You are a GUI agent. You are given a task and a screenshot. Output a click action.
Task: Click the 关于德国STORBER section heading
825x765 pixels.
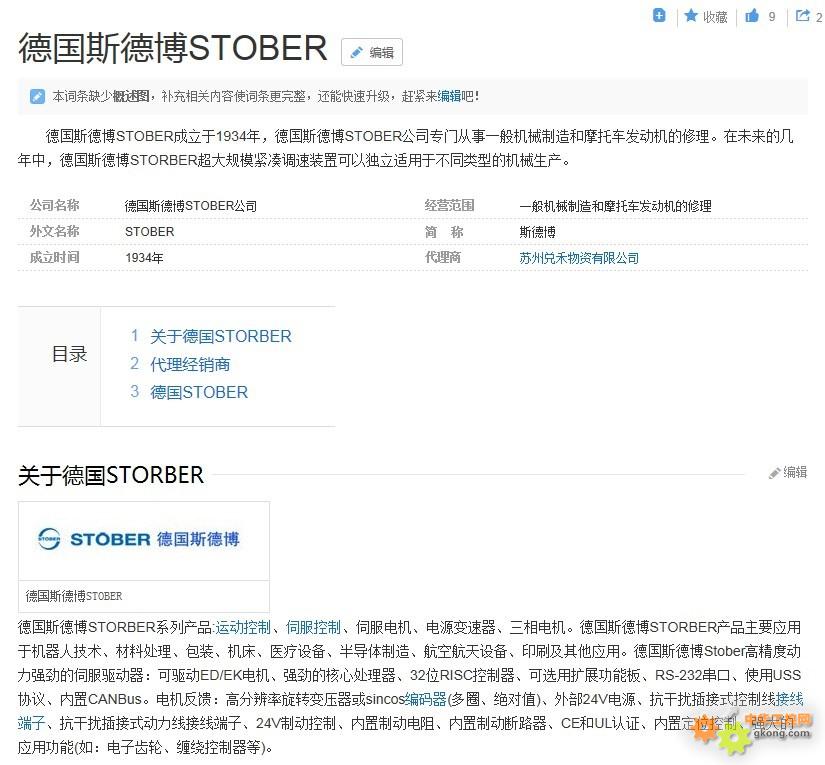tap(111, 475)
